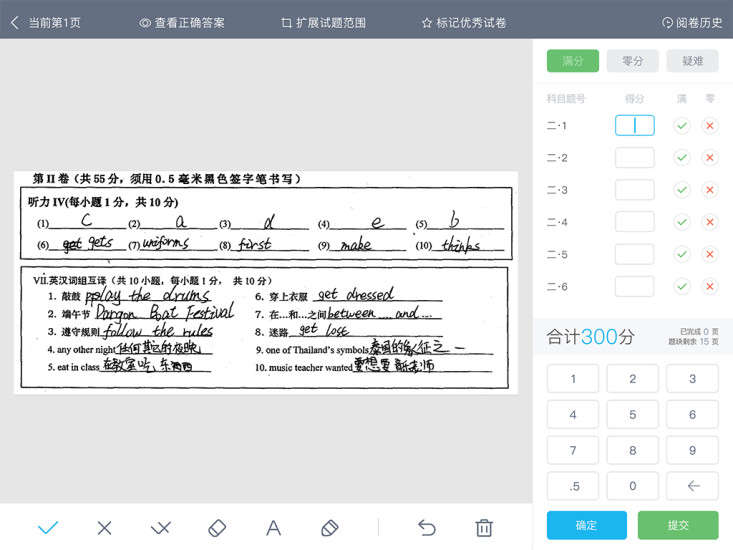Focus the score field for 二-4

coord(634,222)
